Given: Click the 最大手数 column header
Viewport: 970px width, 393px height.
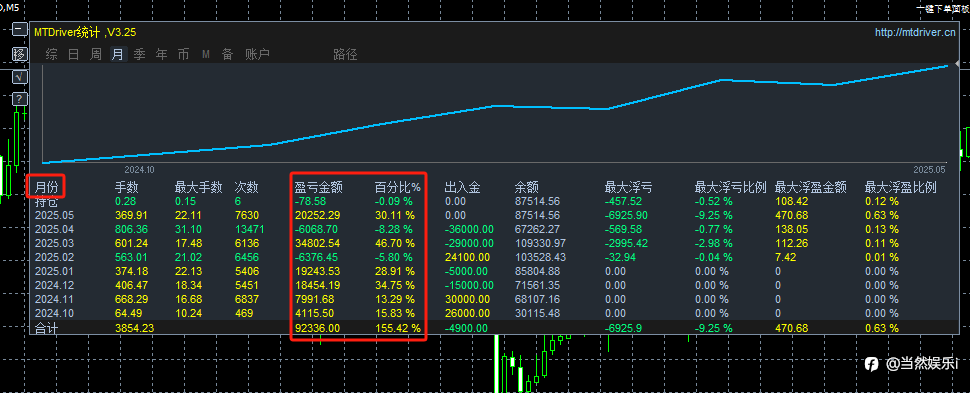Looking at the screenshot, I should coord(199,187).
